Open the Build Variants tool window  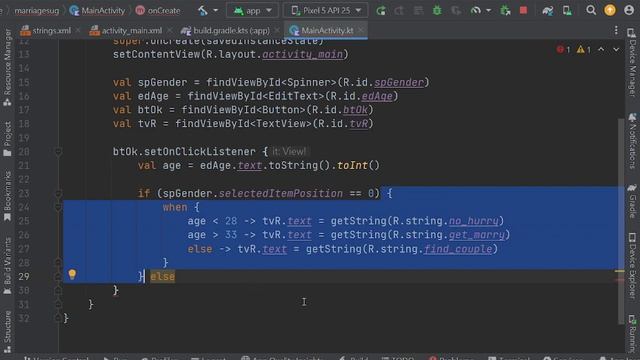pyautogui.click(x=7, y=266)
